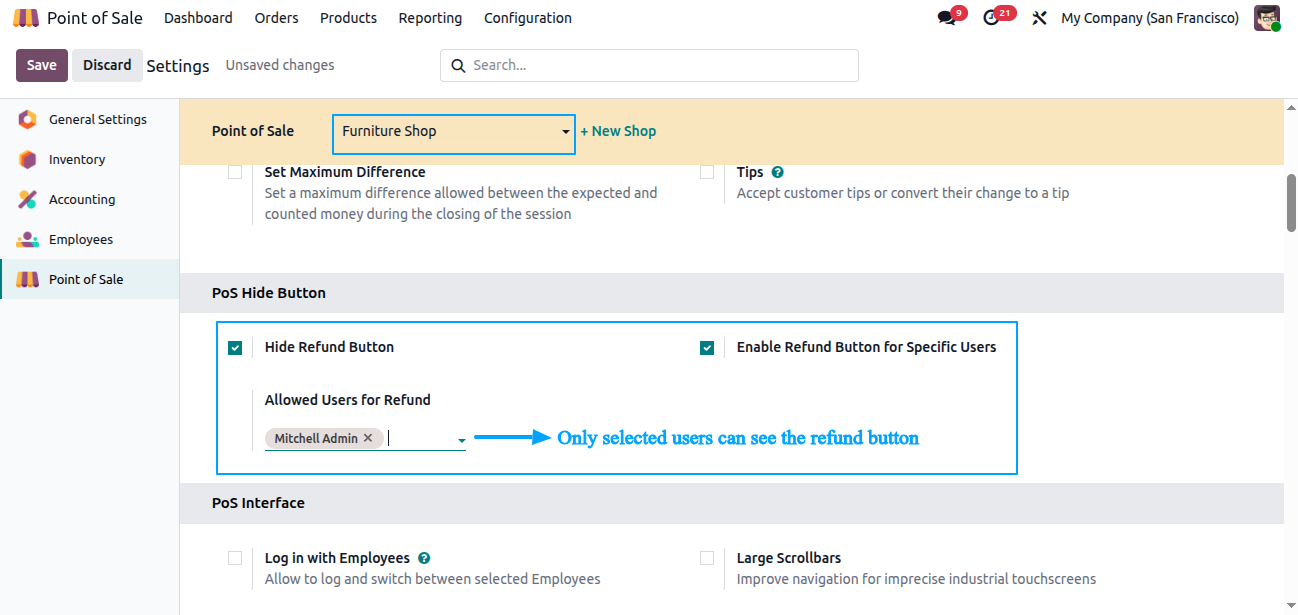Click the Employees sidebar icon
Image resolution: width=1298 pixels, height=615 pixels.
28,239
